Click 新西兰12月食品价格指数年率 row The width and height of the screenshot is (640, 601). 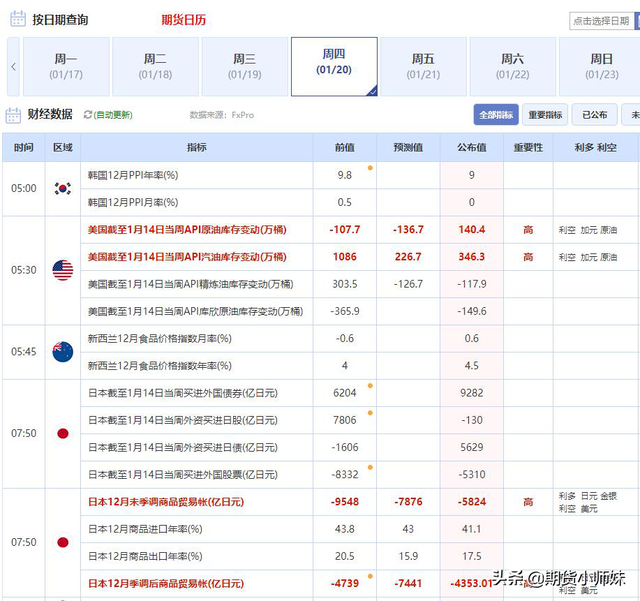click(359, 366)
